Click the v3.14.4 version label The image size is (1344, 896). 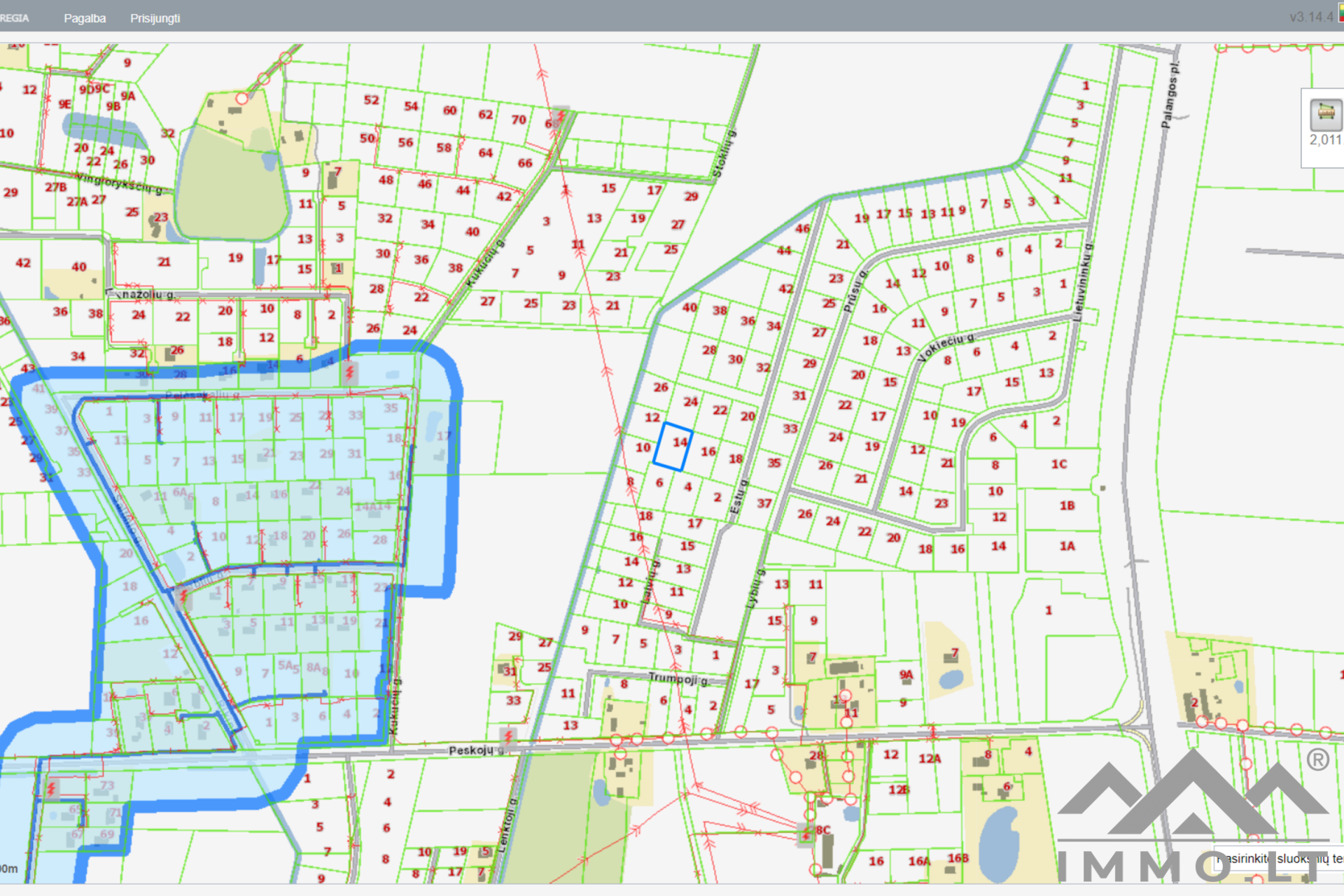click(1311, 17)
